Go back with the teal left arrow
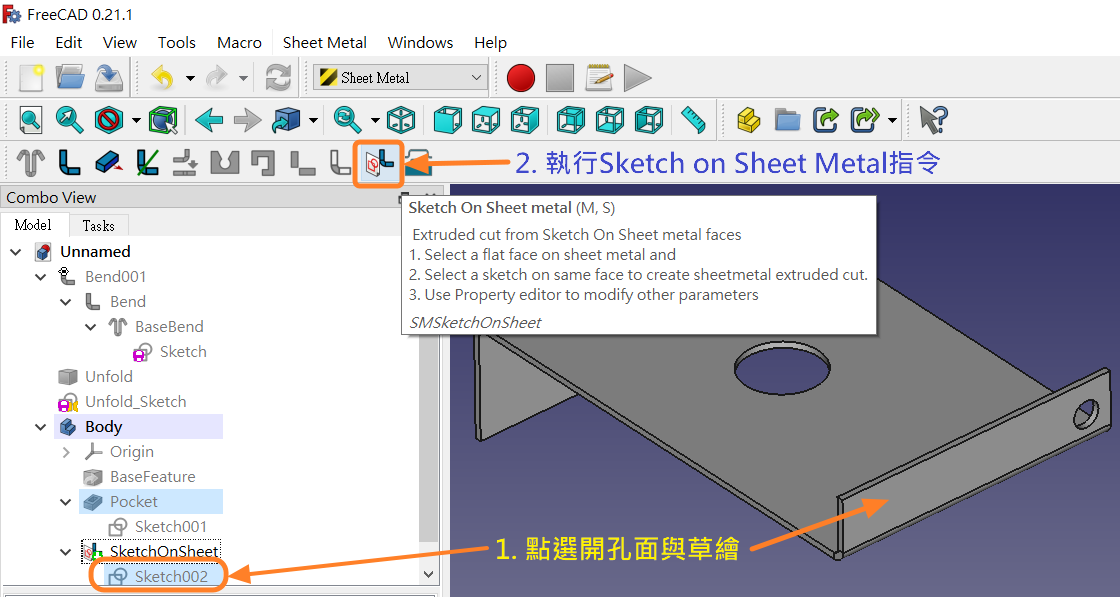 point(209,120)
